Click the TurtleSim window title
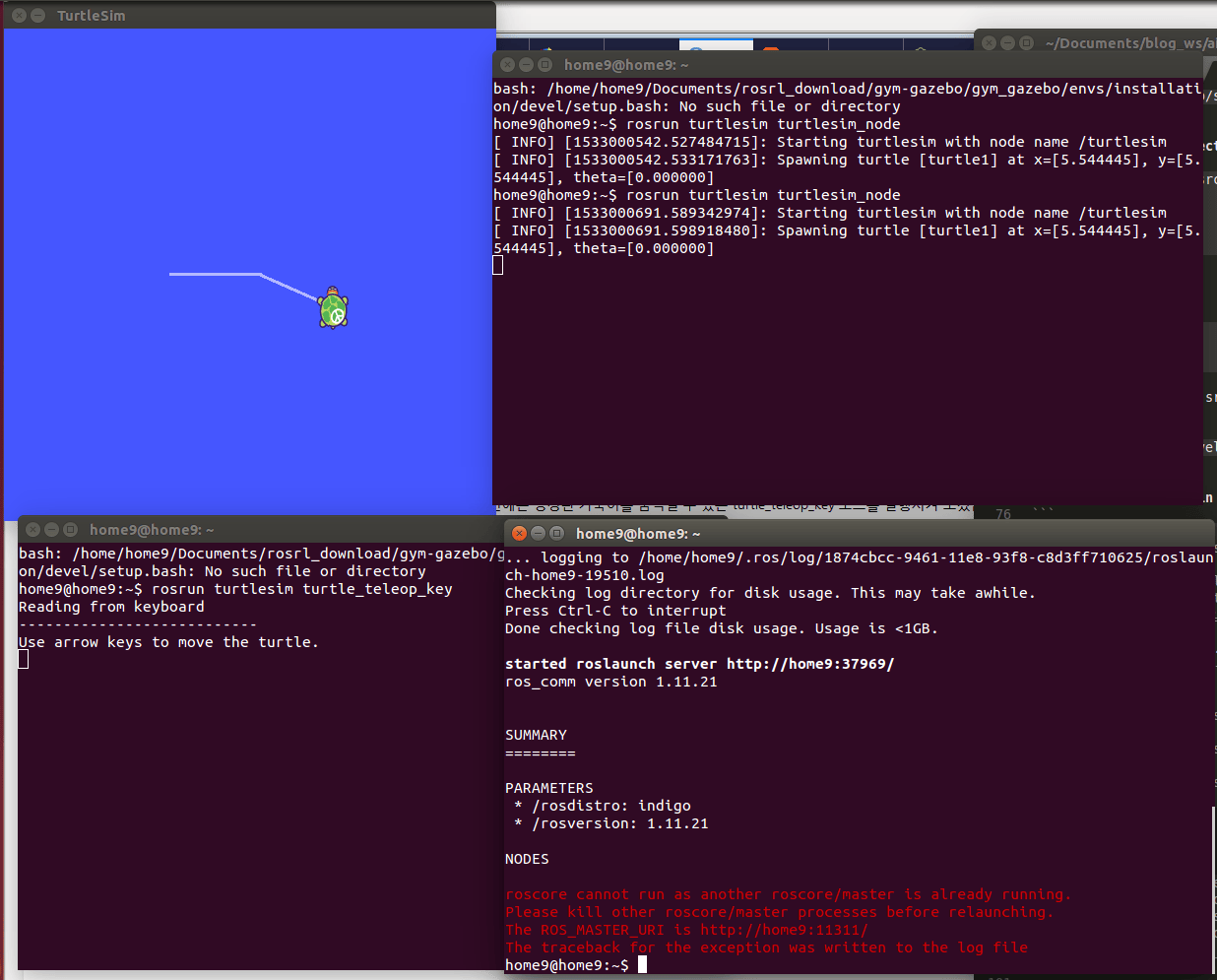 tap(91, 16)
